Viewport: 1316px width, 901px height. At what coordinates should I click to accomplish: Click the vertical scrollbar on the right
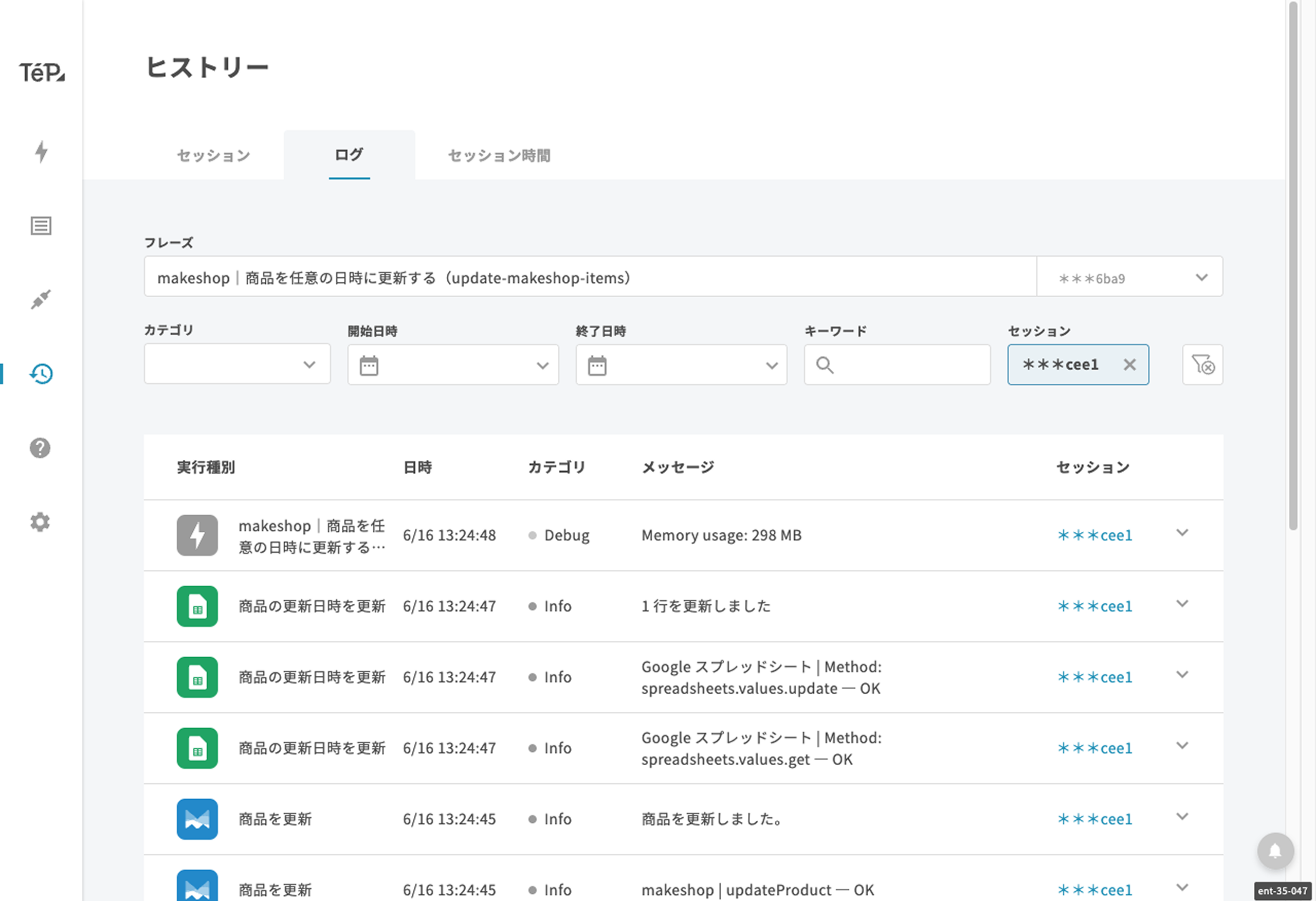[1293, 266]
